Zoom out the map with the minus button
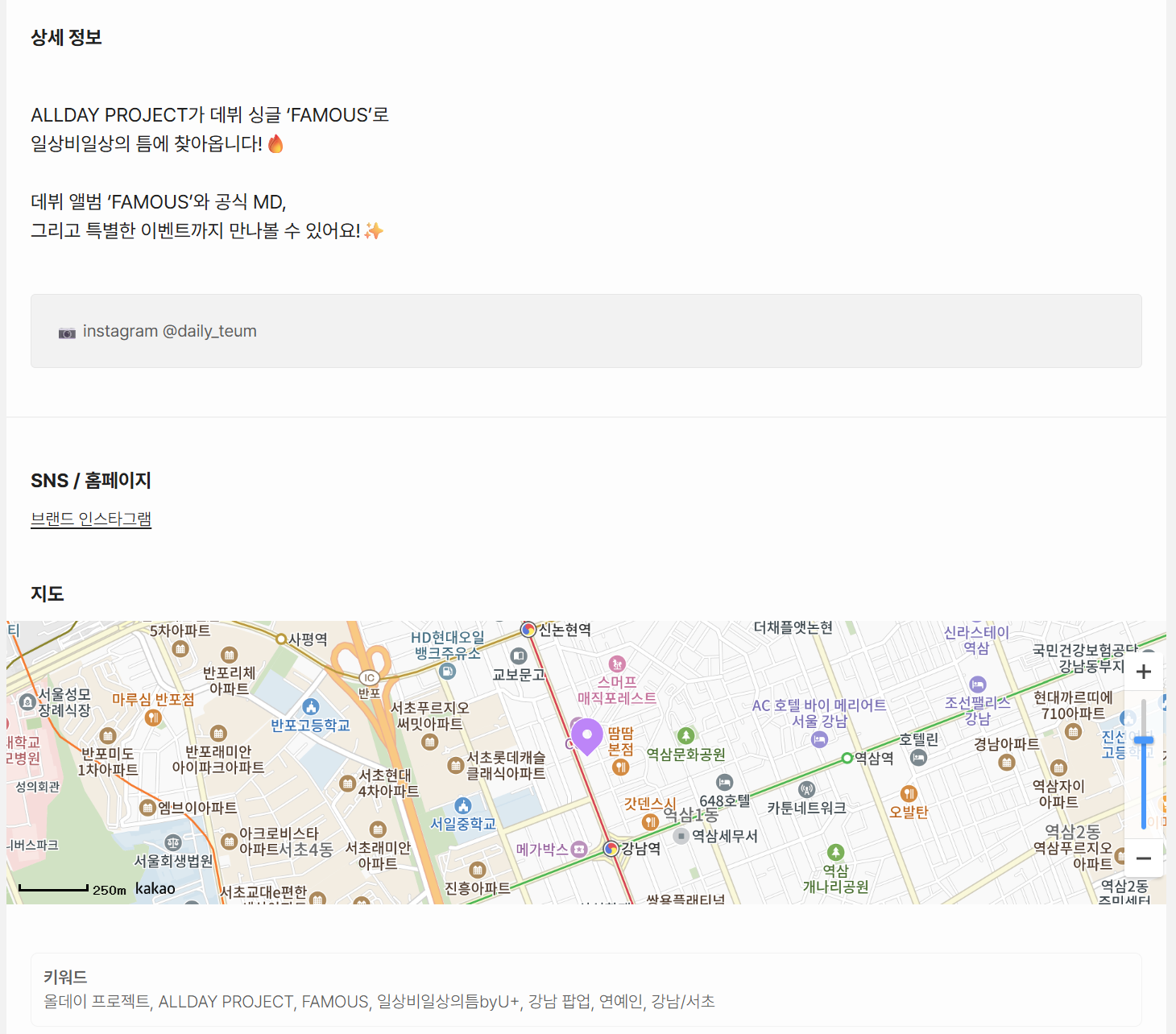The height and width of the screenshot is (1034, 1176). point(1144,858)
